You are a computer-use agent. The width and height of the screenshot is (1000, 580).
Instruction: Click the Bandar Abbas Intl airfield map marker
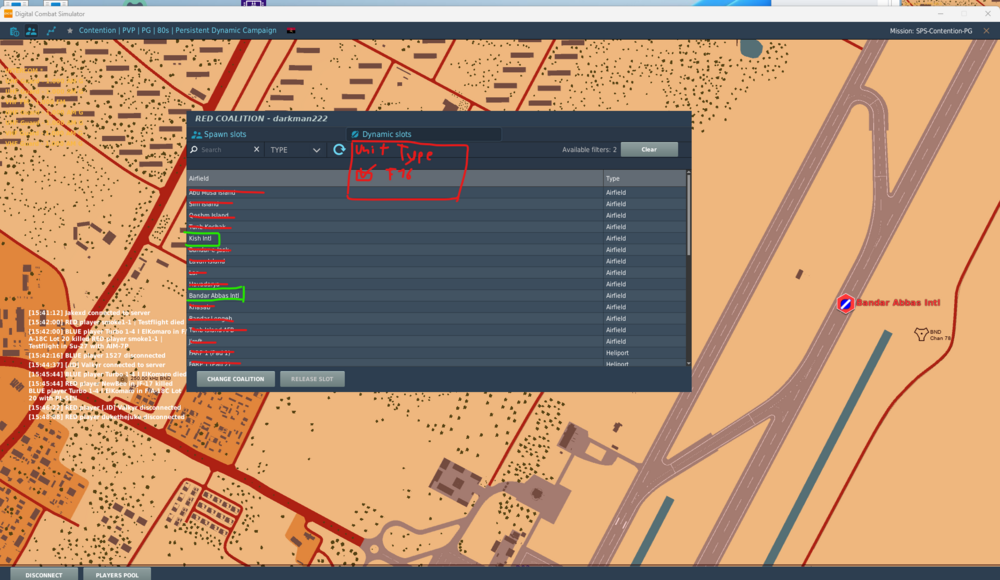click(x=845, y=304)
